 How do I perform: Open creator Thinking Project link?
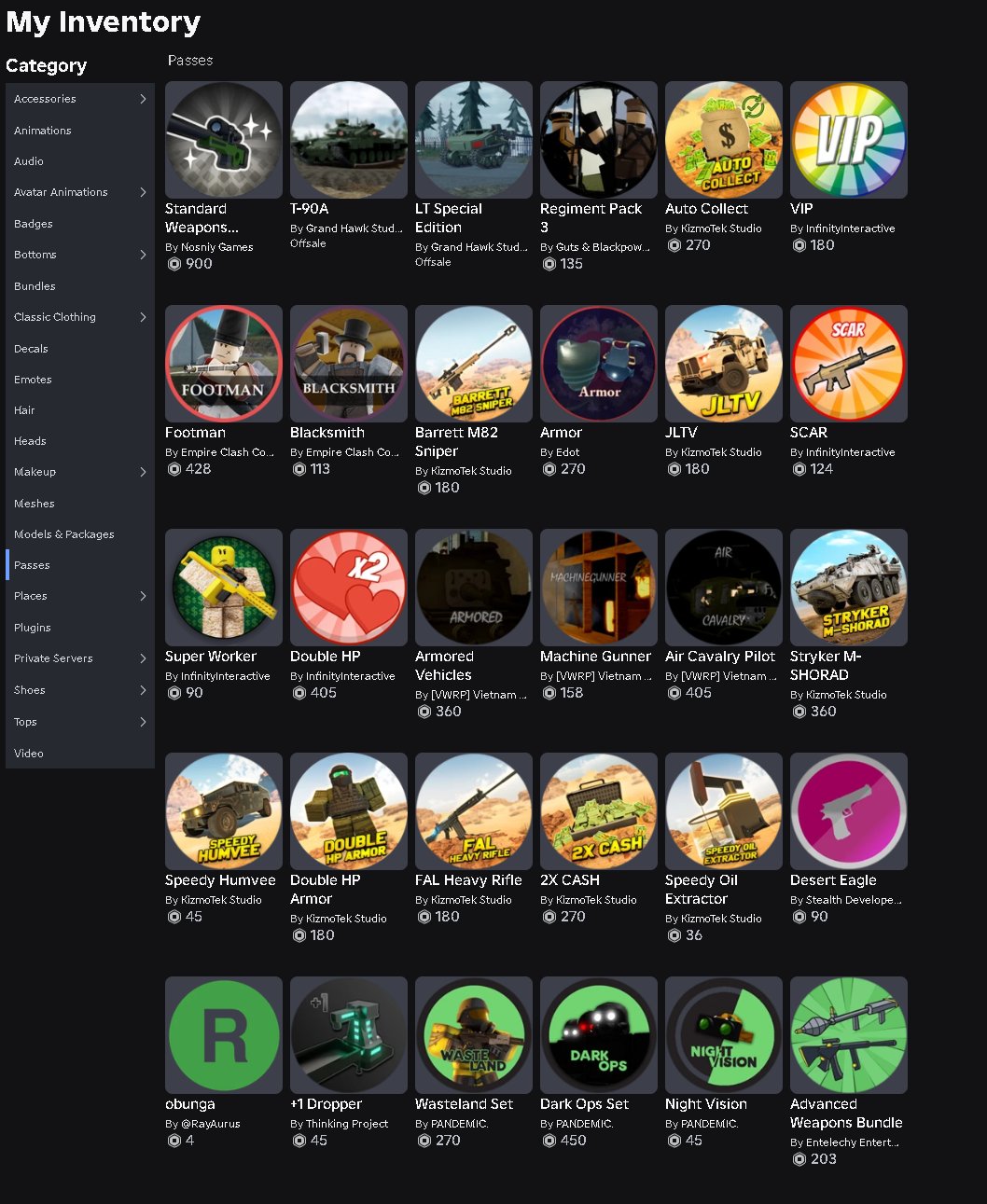pyautogui.click(x=347, y=1124)
